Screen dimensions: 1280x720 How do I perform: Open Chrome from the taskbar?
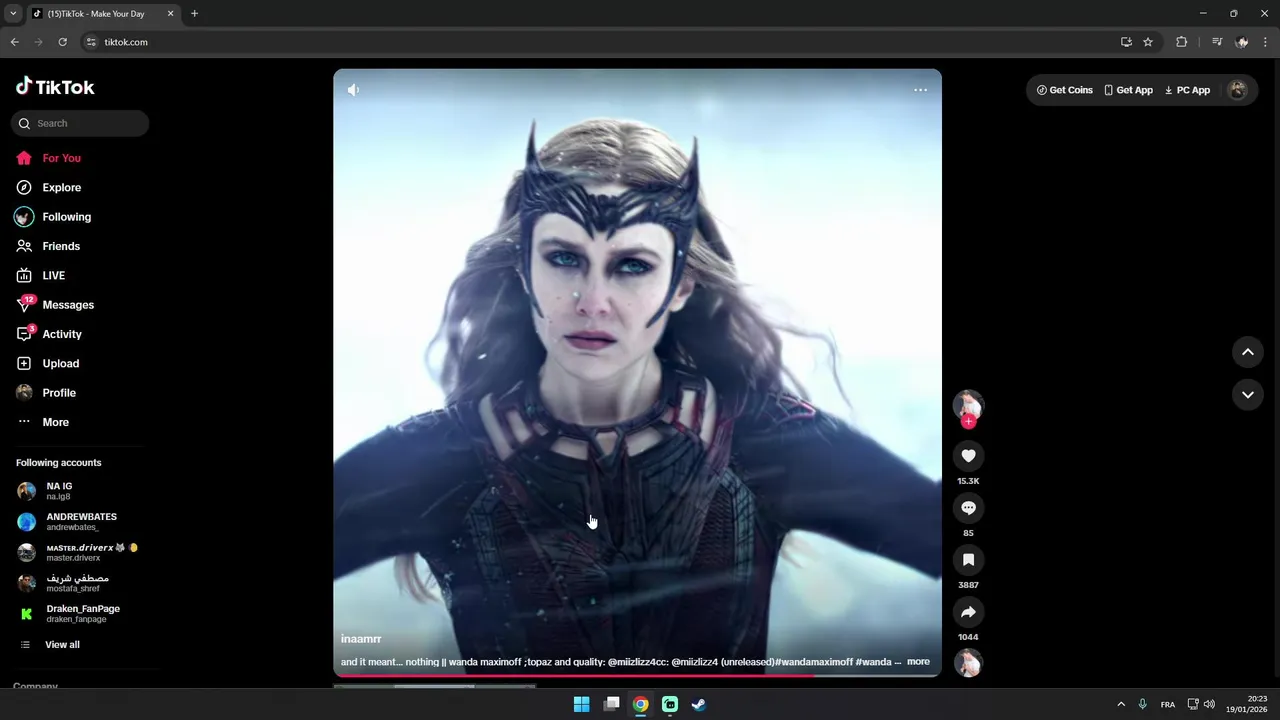click(x=640, y=704)
